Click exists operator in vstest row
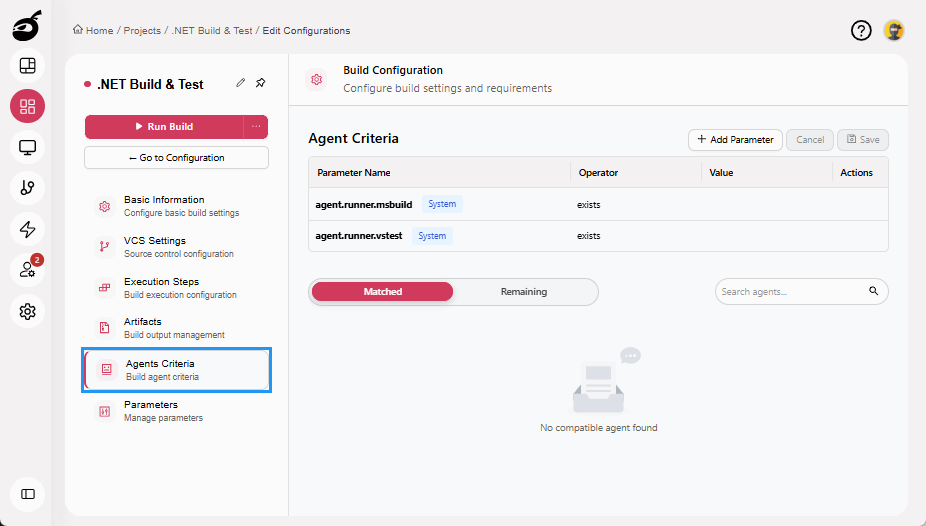926x526 pixels. [x=589, y=236]
